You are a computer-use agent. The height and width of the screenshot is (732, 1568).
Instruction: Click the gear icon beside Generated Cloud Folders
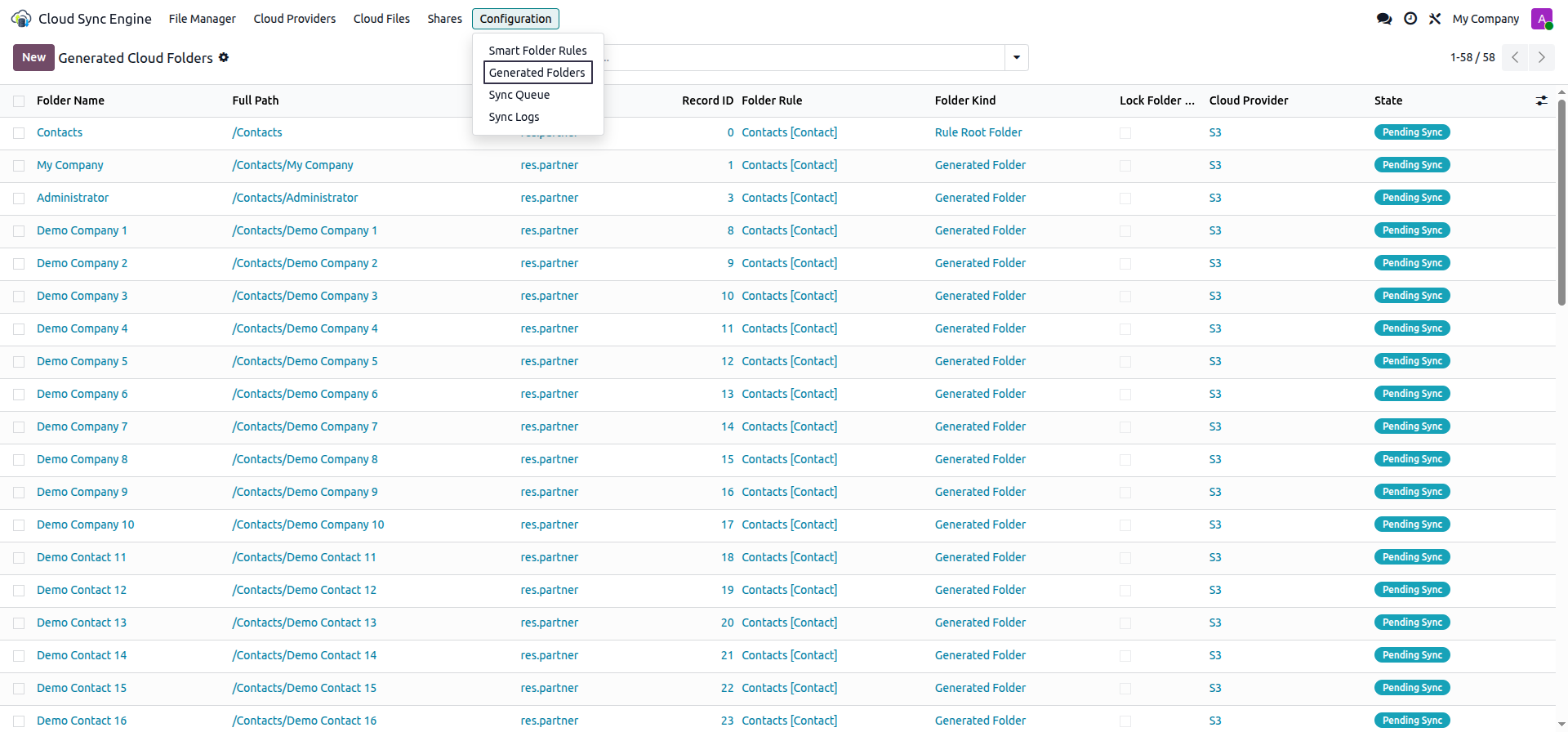point(224,57)
